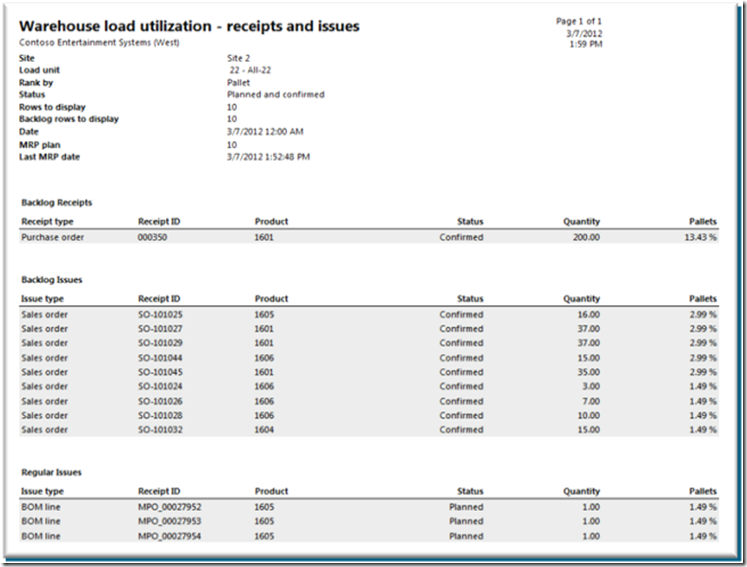
Task: Click the 13.43 % pallets value
Action: (699, 237)
